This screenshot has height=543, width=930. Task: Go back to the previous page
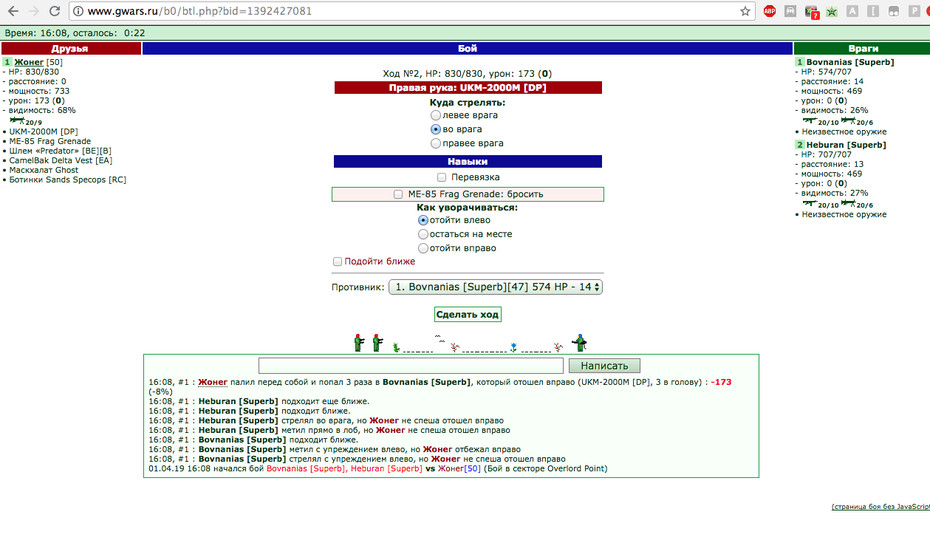pos(13,11)
